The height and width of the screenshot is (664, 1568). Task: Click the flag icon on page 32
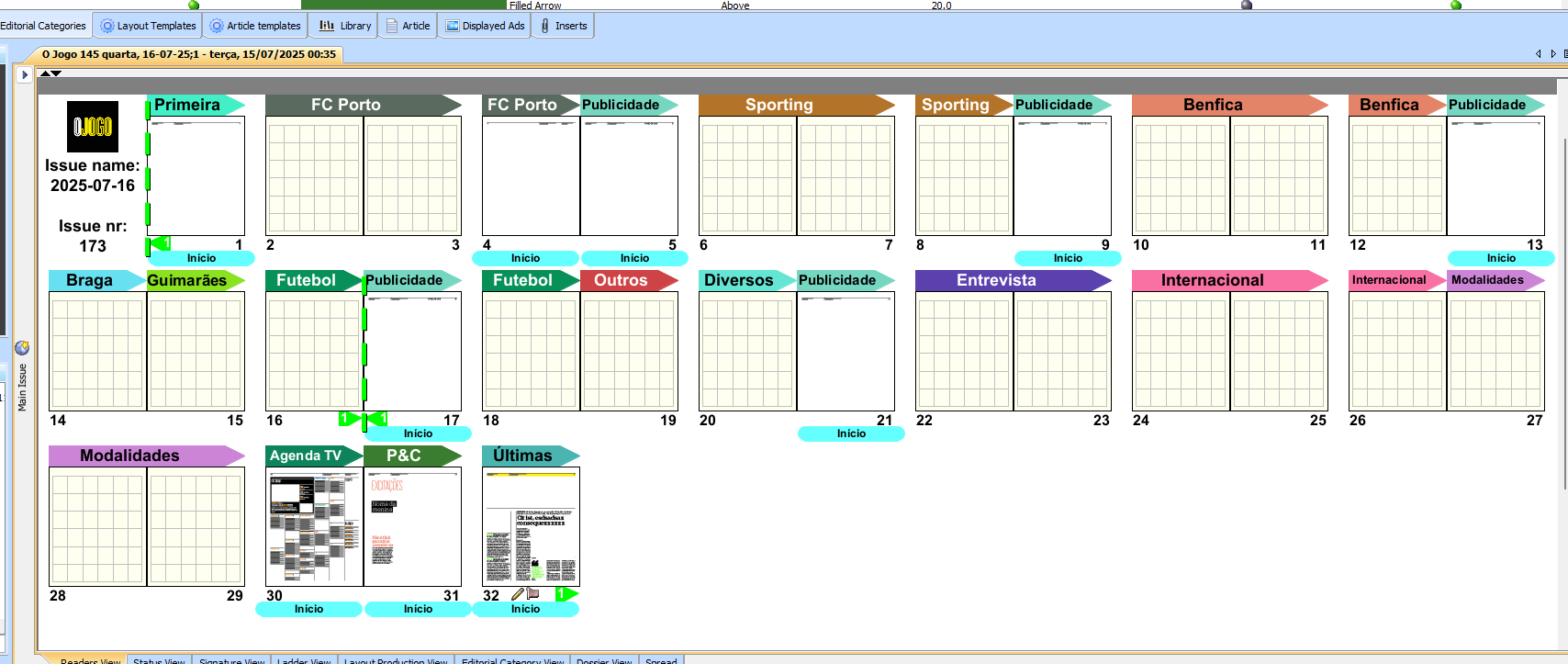tap(533, 594)
